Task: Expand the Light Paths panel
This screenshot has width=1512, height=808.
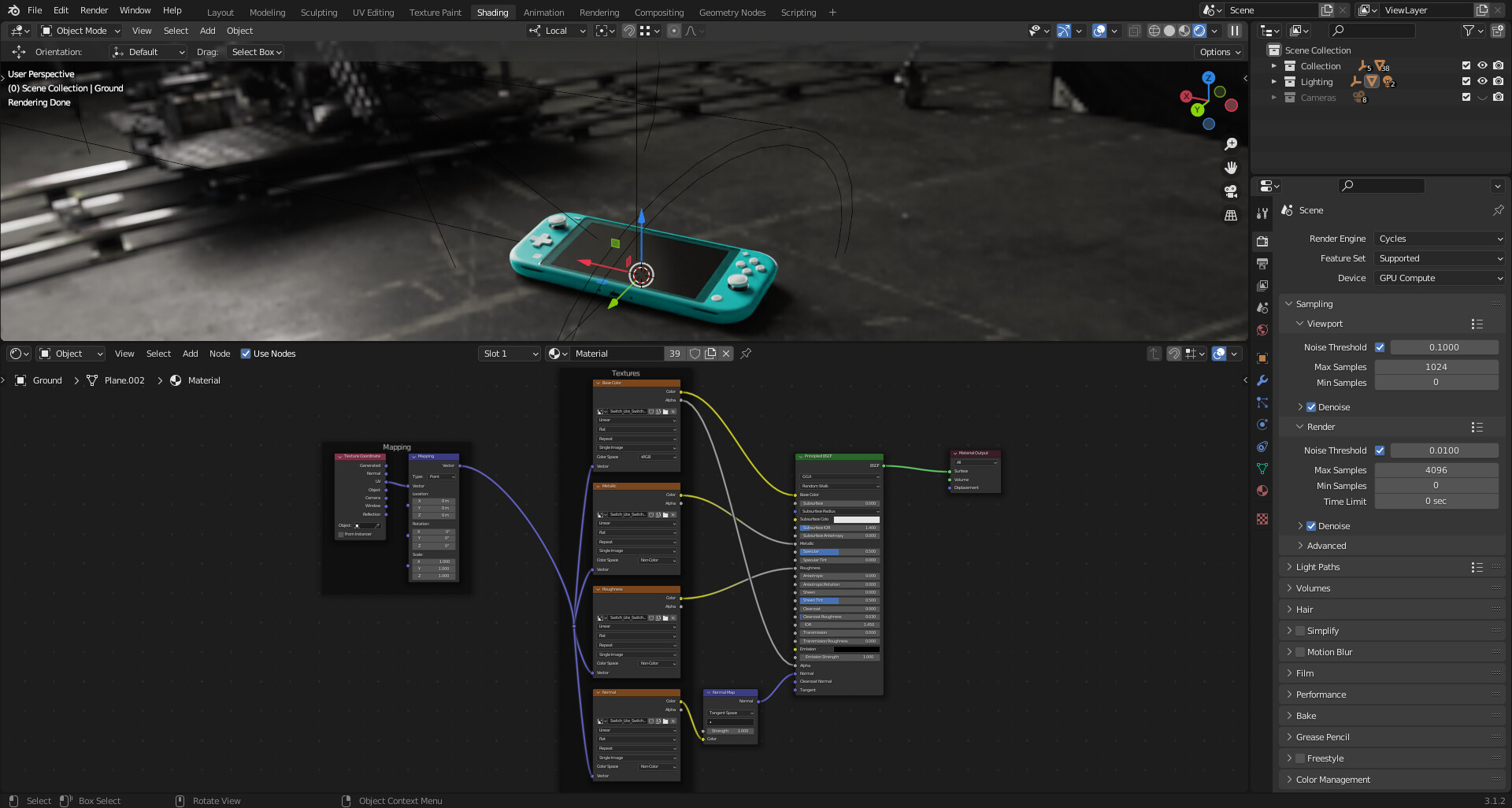Action: 1317,567
